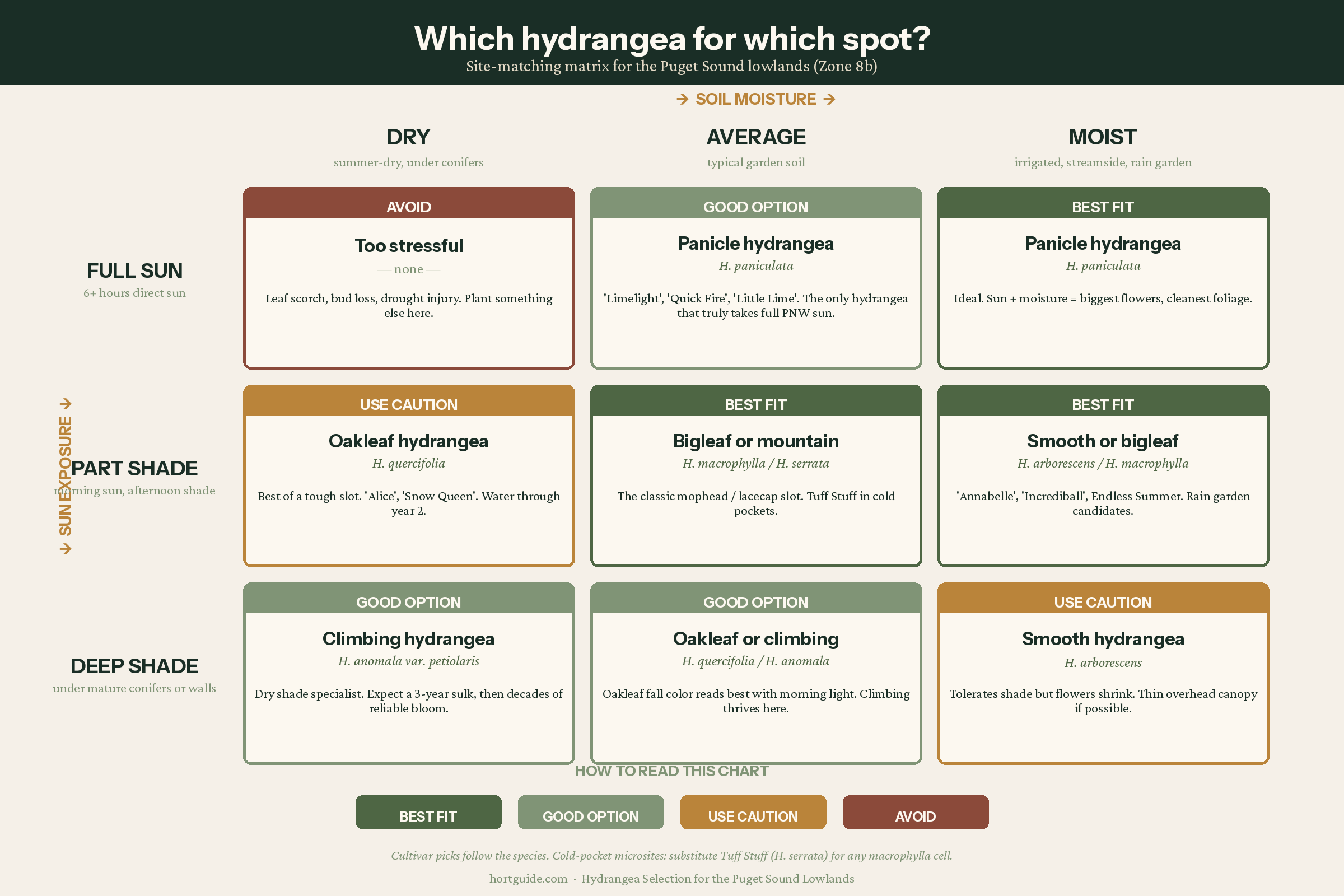Click the left arrow before SOIL MOISTURE
The image size is (1344, 896).
click(x=682, y=99)
